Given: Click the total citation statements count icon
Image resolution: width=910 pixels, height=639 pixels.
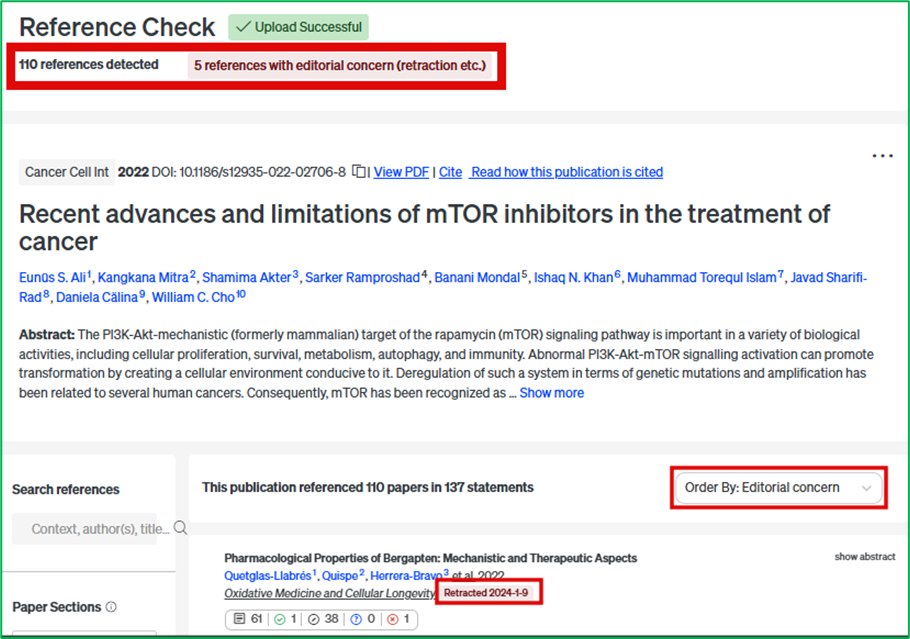Looking at the screenshot, I should tap(241, 619).
